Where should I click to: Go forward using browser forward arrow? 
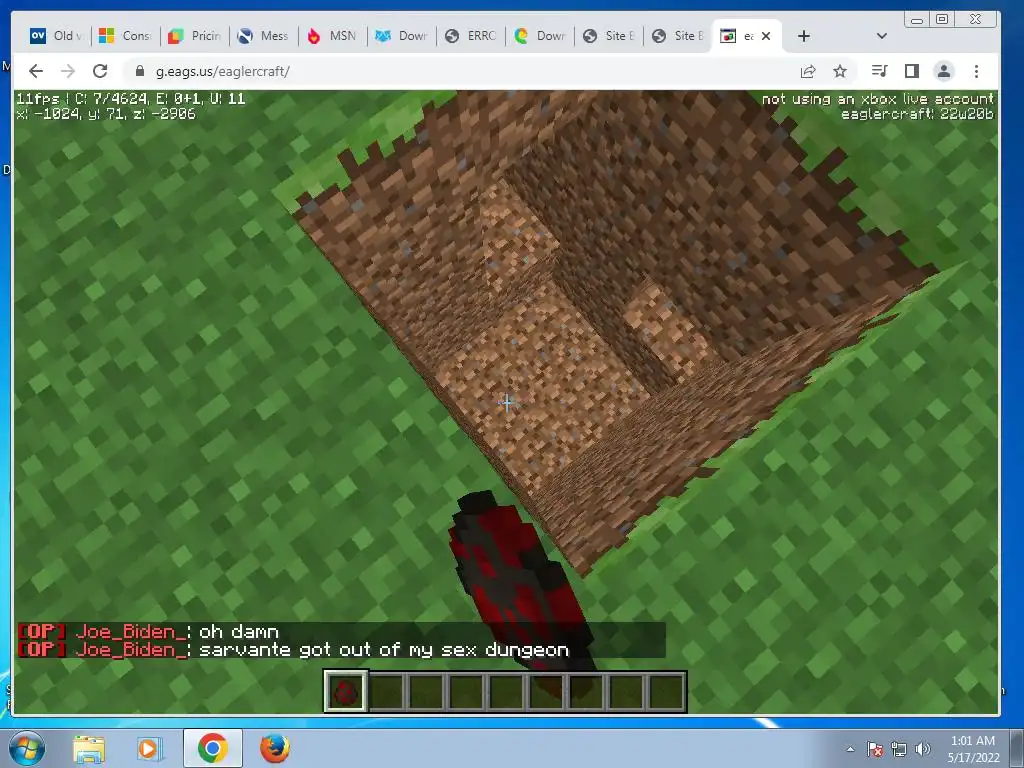(67, 71)
